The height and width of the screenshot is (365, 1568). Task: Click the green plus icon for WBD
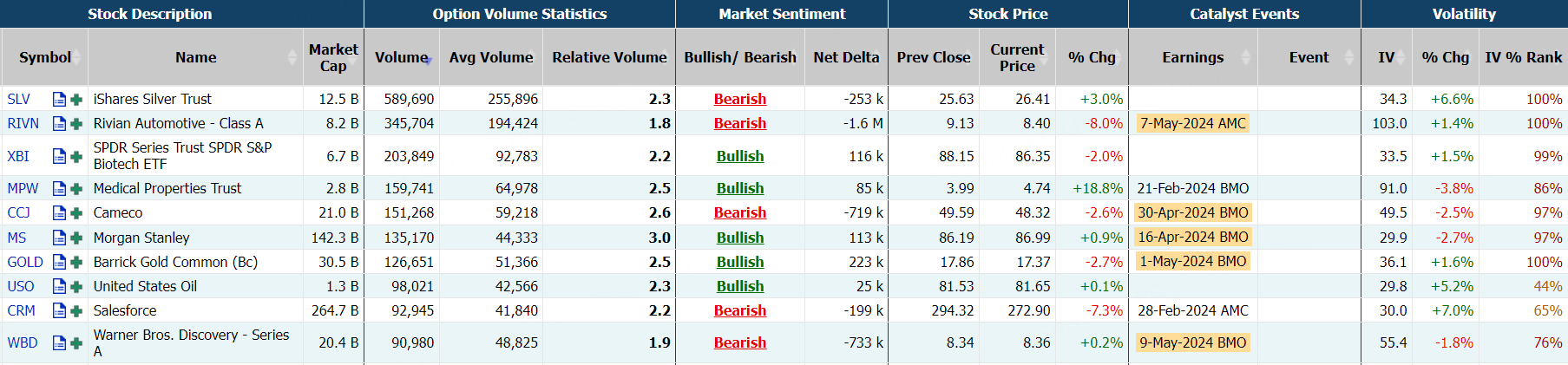point(76,343)
